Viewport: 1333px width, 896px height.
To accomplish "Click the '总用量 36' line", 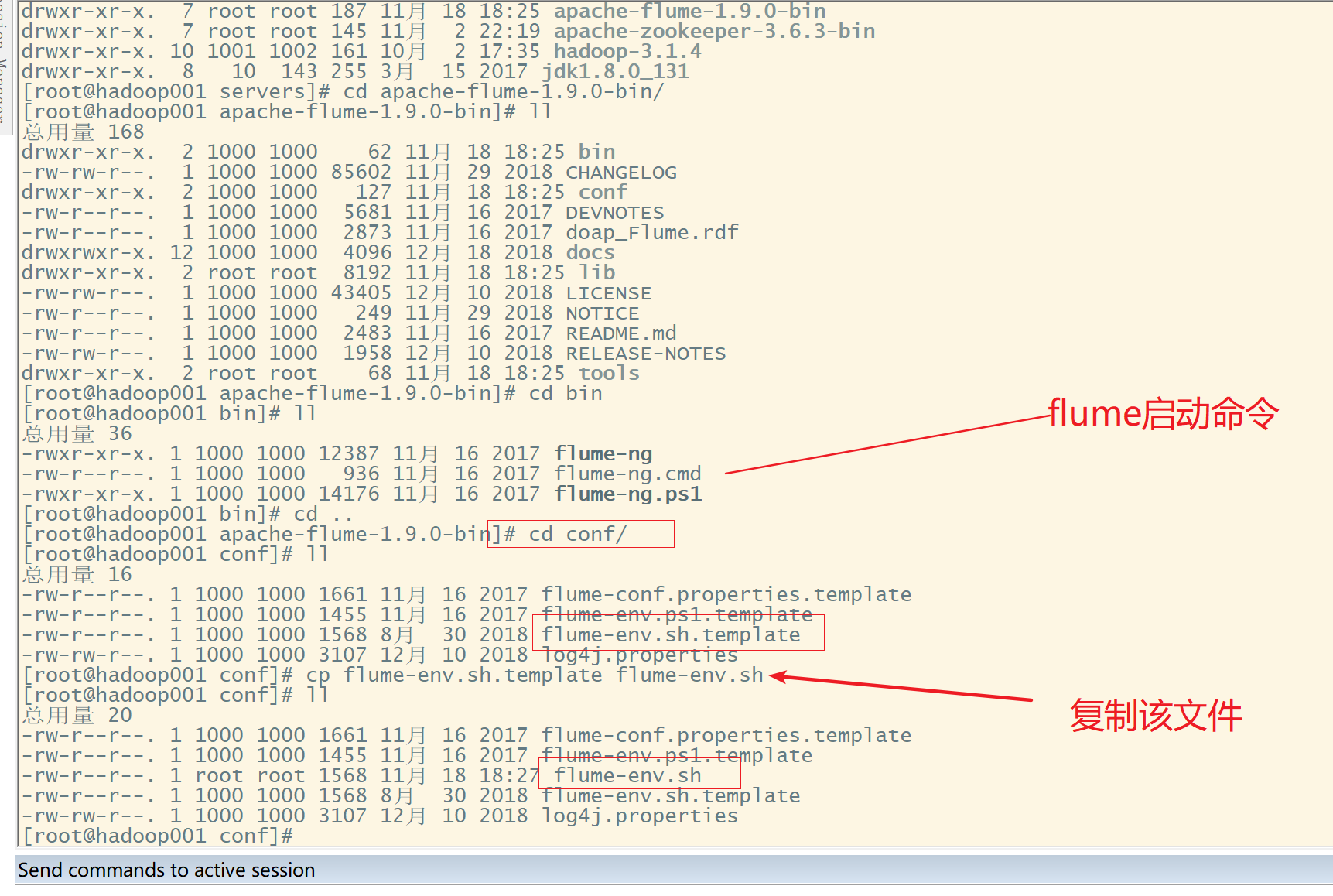I will (x=77, y=434).
